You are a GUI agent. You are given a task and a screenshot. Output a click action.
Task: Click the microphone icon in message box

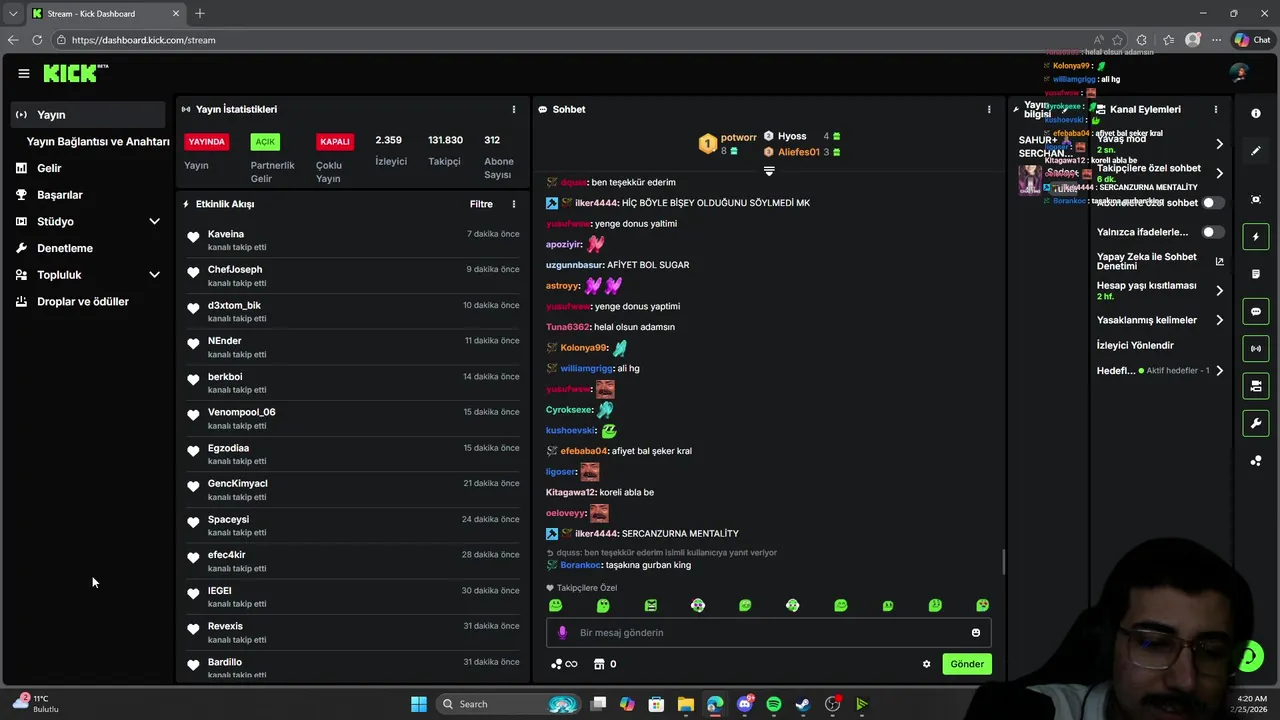(x=562, y=632)
